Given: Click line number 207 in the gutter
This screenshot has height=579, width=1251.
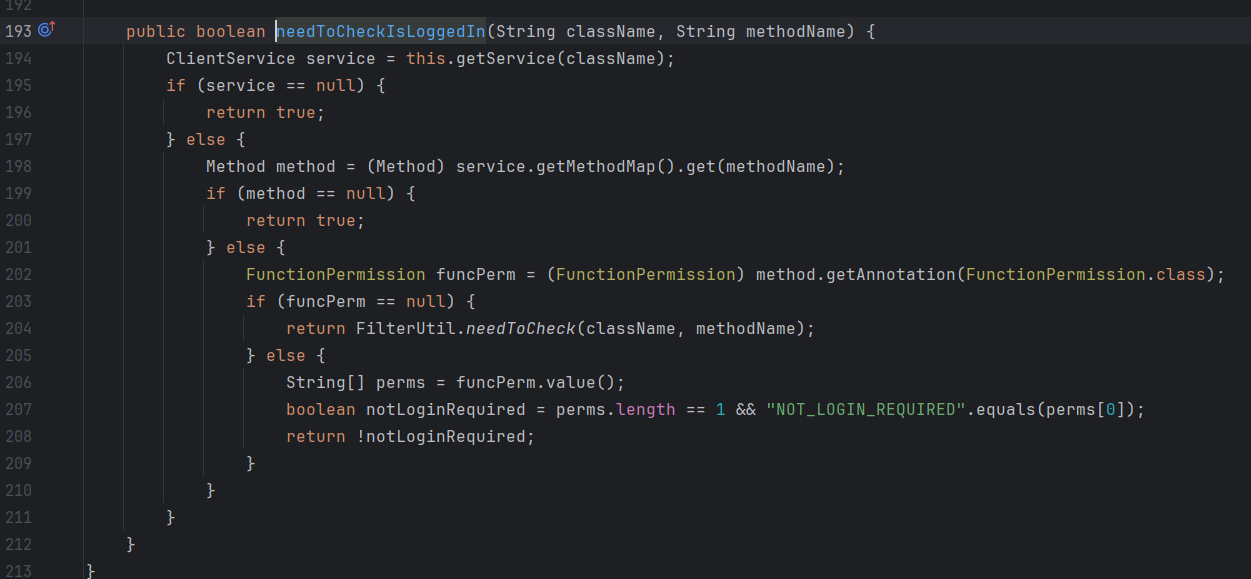Looking at the screenshot, I should 18,409.
